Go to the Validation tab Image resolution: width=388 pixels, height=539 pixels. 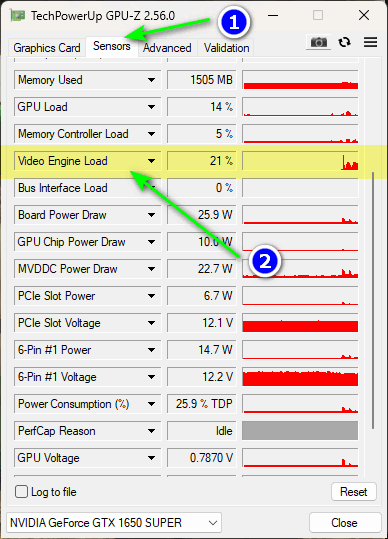pyautogui.click(x=226, y=48)
